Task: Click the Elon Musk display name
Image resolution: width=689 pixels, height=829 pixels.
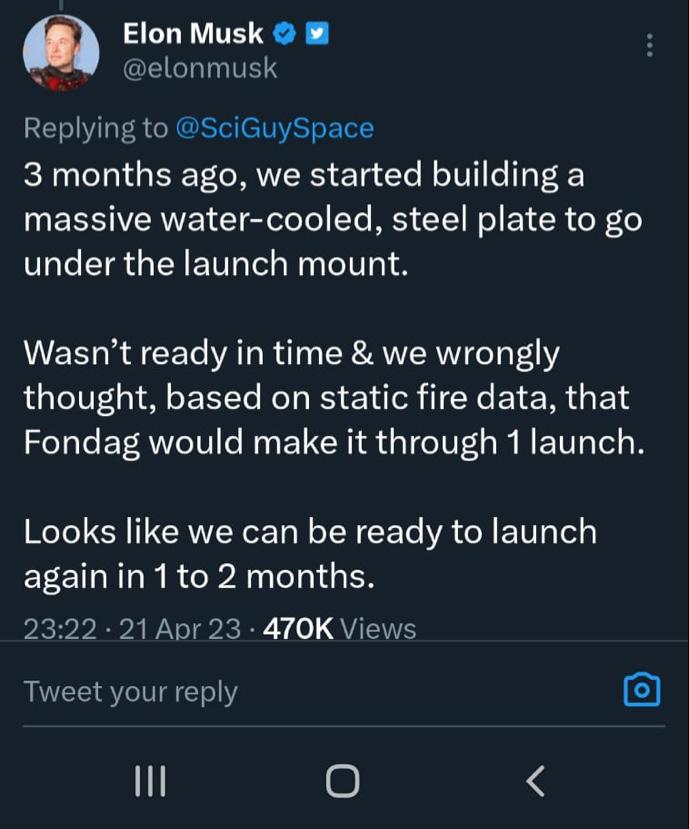Action: tap(192, 33)
